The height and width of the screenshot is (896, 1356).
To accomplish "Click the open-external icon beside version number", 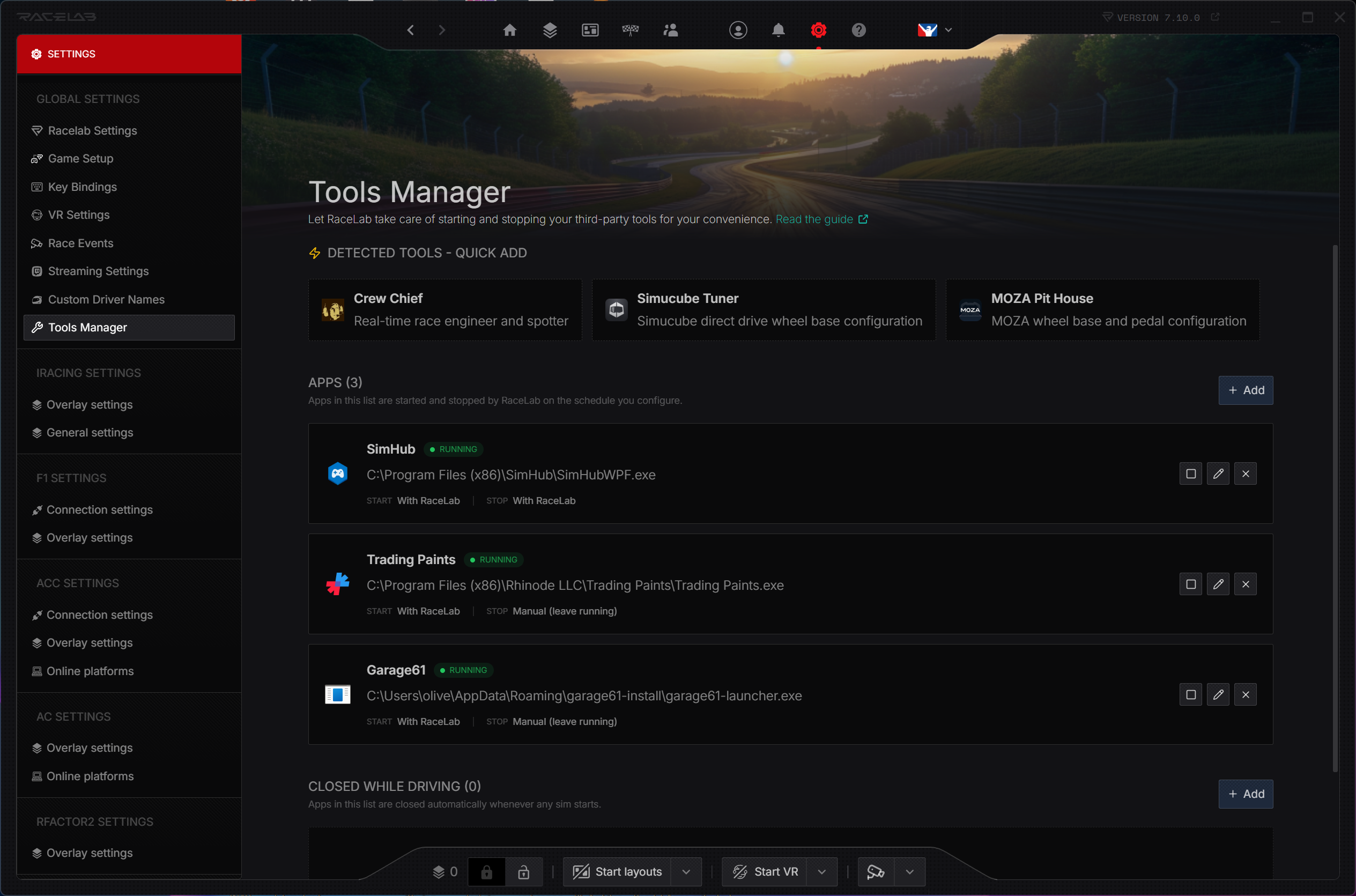I will pos(1216,17).
